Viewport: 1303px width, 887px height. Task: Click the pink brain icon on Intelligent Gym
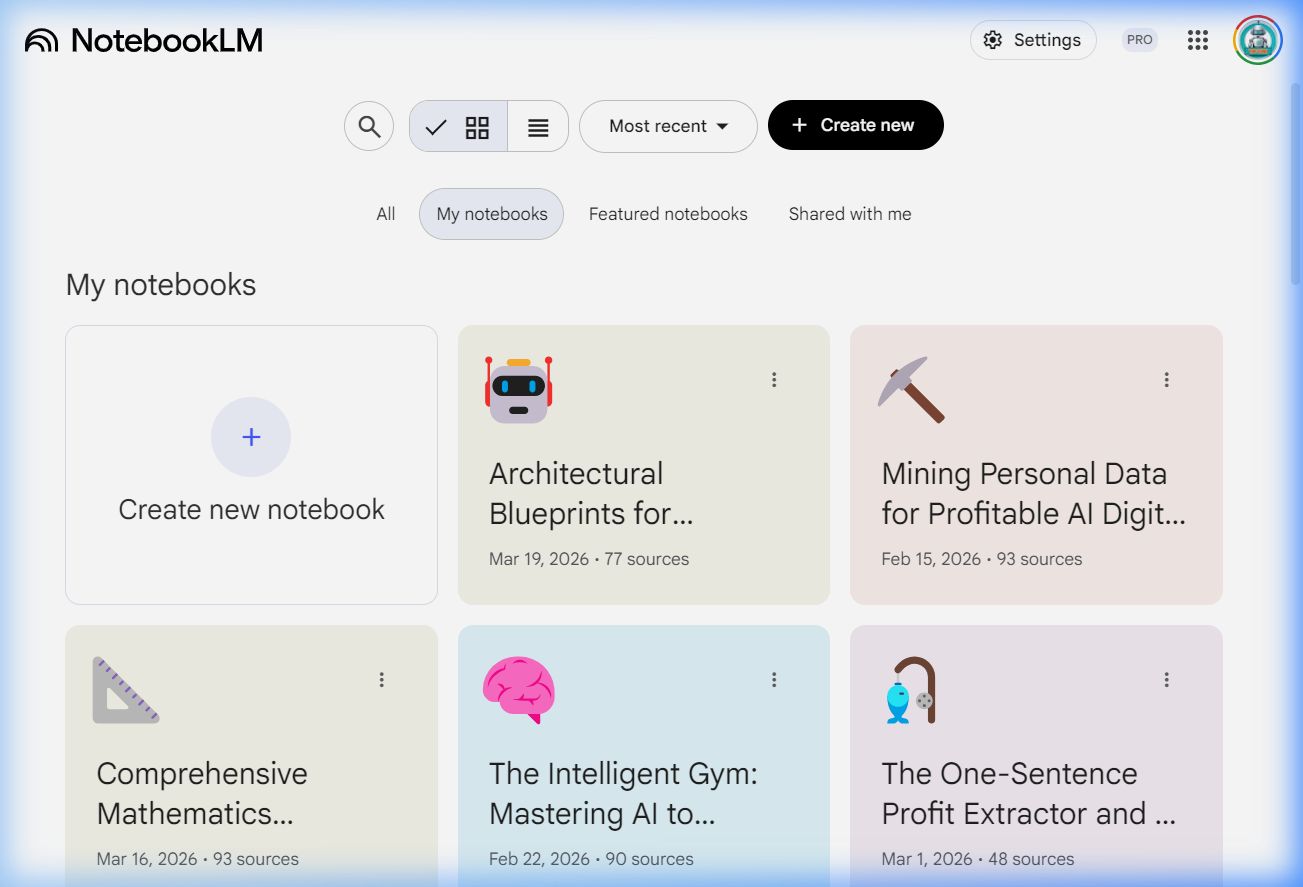[518, 690]
